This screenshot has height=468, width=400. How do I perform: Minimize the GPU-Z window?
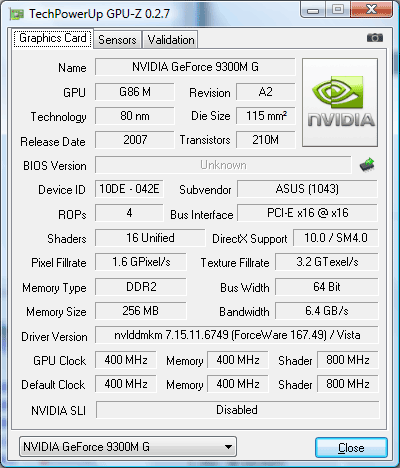point(313,10)
